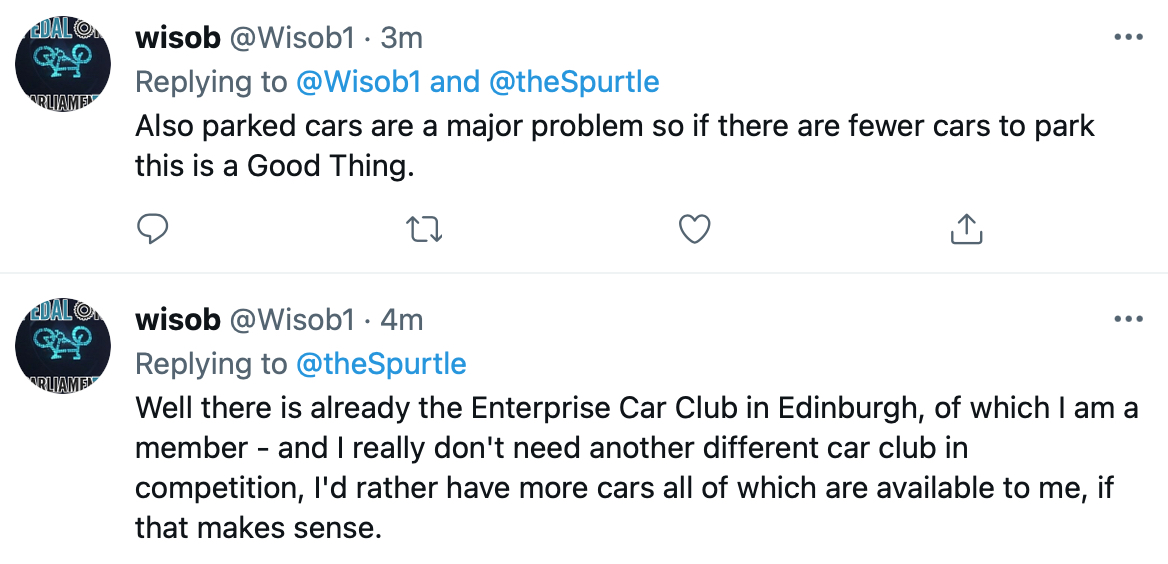The image size is (1168, 564).
Task: Open more options on the 3m tweet
Action: [x=1128, y=37]
